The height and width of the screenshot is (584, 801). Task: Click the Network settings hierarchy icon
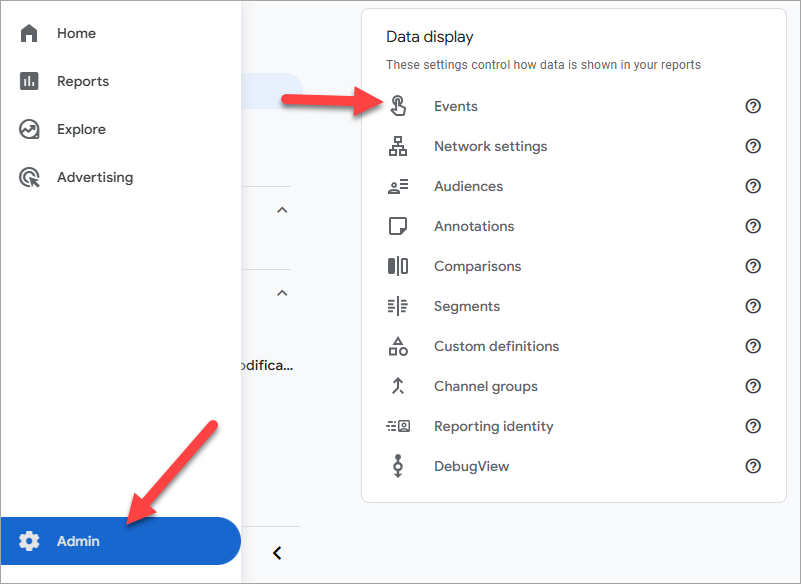click(x=398, y=146)
